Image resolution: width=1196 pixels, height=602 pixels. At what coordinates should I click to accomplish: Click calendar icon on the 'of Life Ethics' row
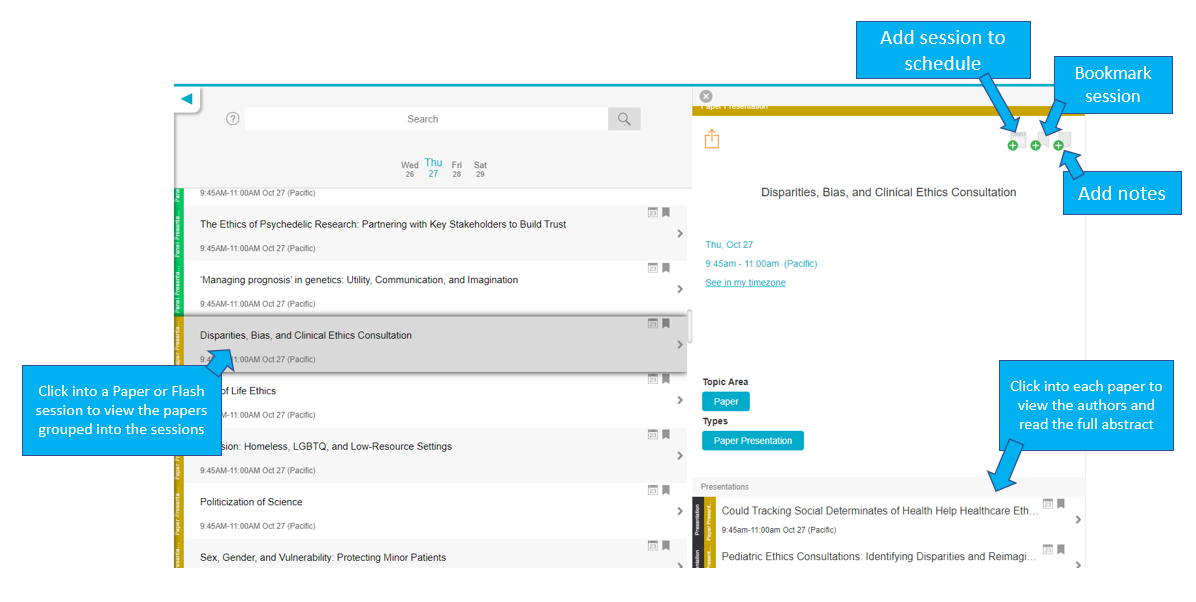pyautogui.click(x=653, y=378)
